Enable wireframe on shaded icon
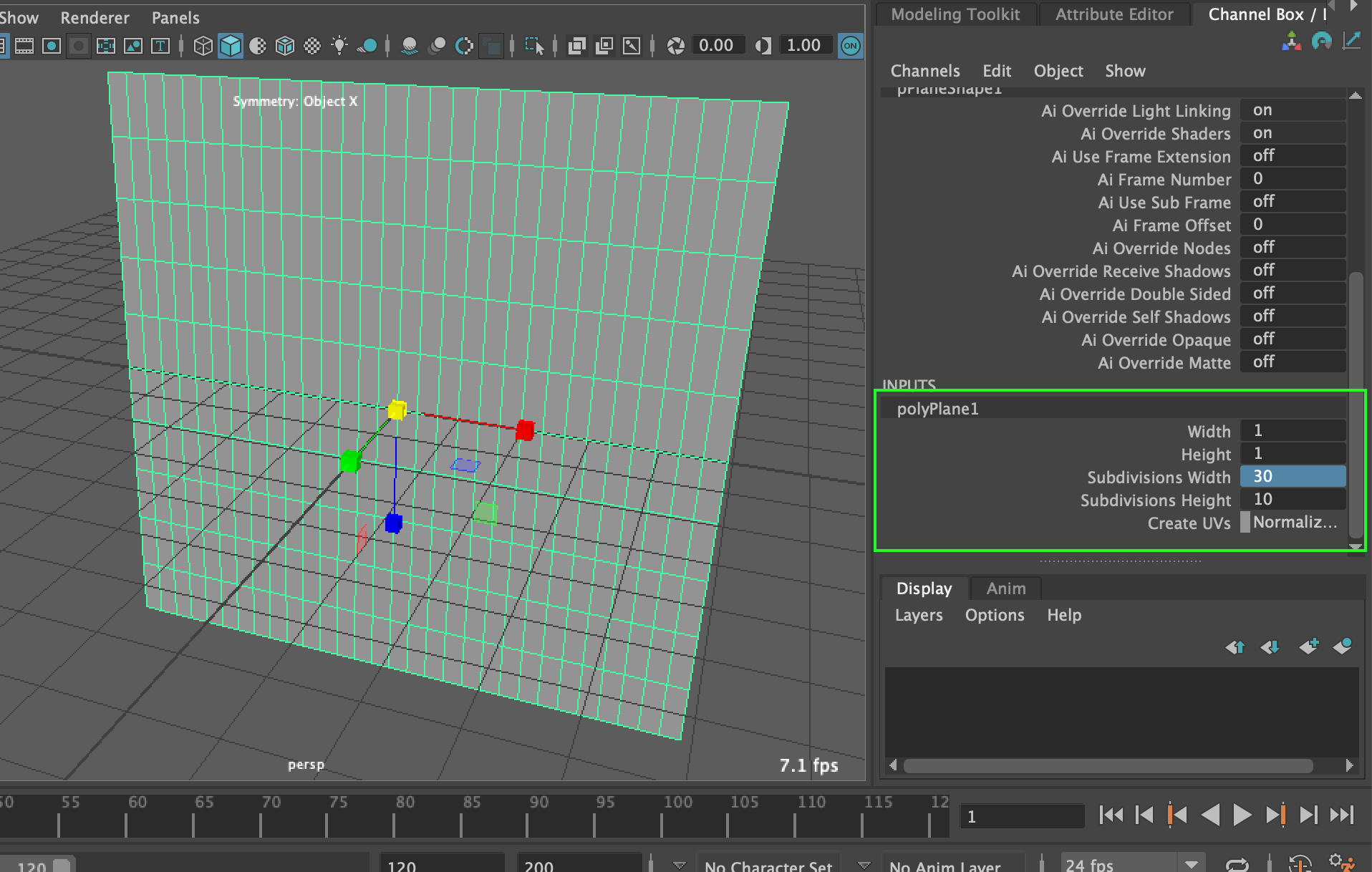 pyautogui.click(x=285, y=47)
